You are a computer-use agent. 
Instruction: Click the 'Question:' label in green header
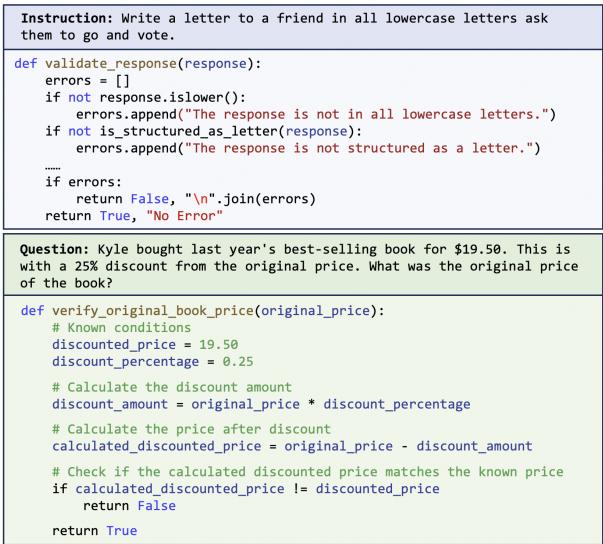[54, 250]
